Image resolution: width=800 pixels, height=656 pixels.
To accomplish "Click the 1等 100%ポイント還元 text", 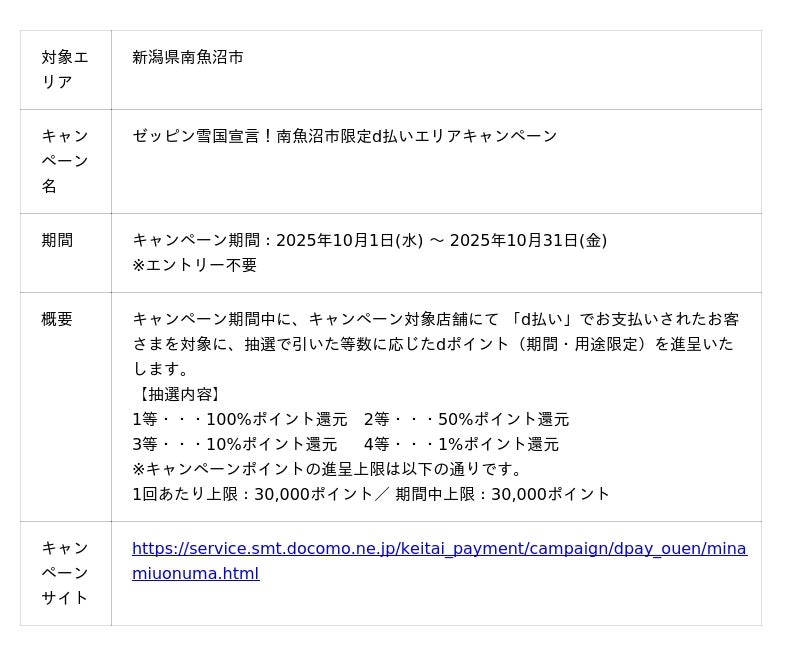I will [x=240, y=420].
